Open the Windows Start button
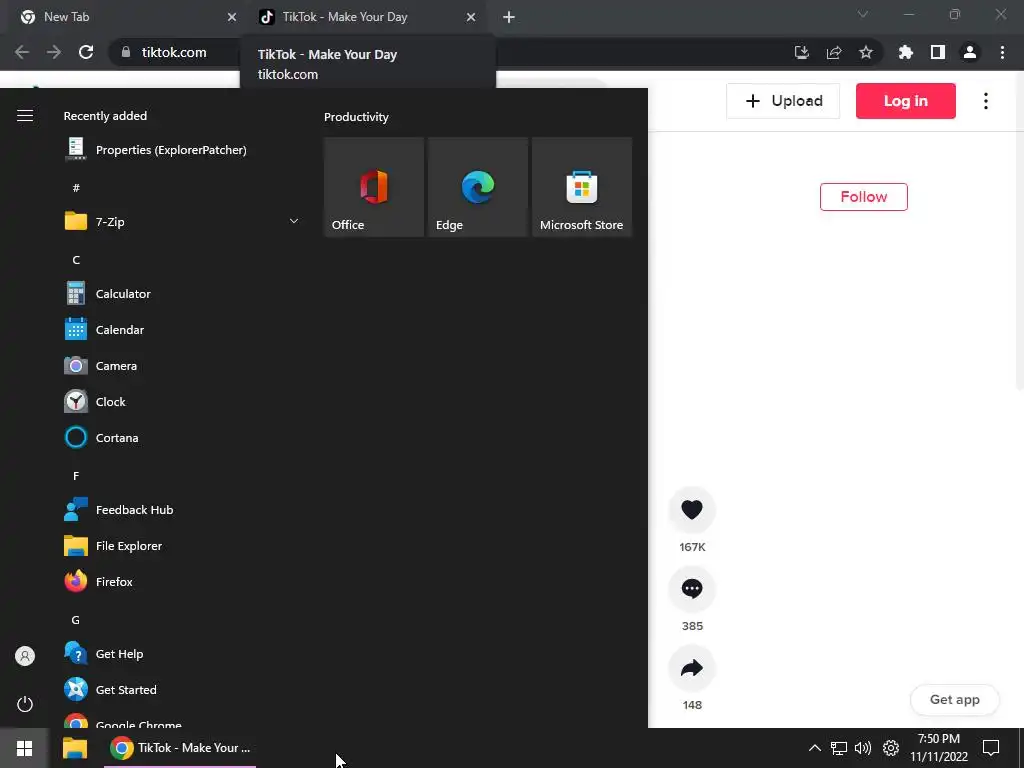 [x=24, y=748]
